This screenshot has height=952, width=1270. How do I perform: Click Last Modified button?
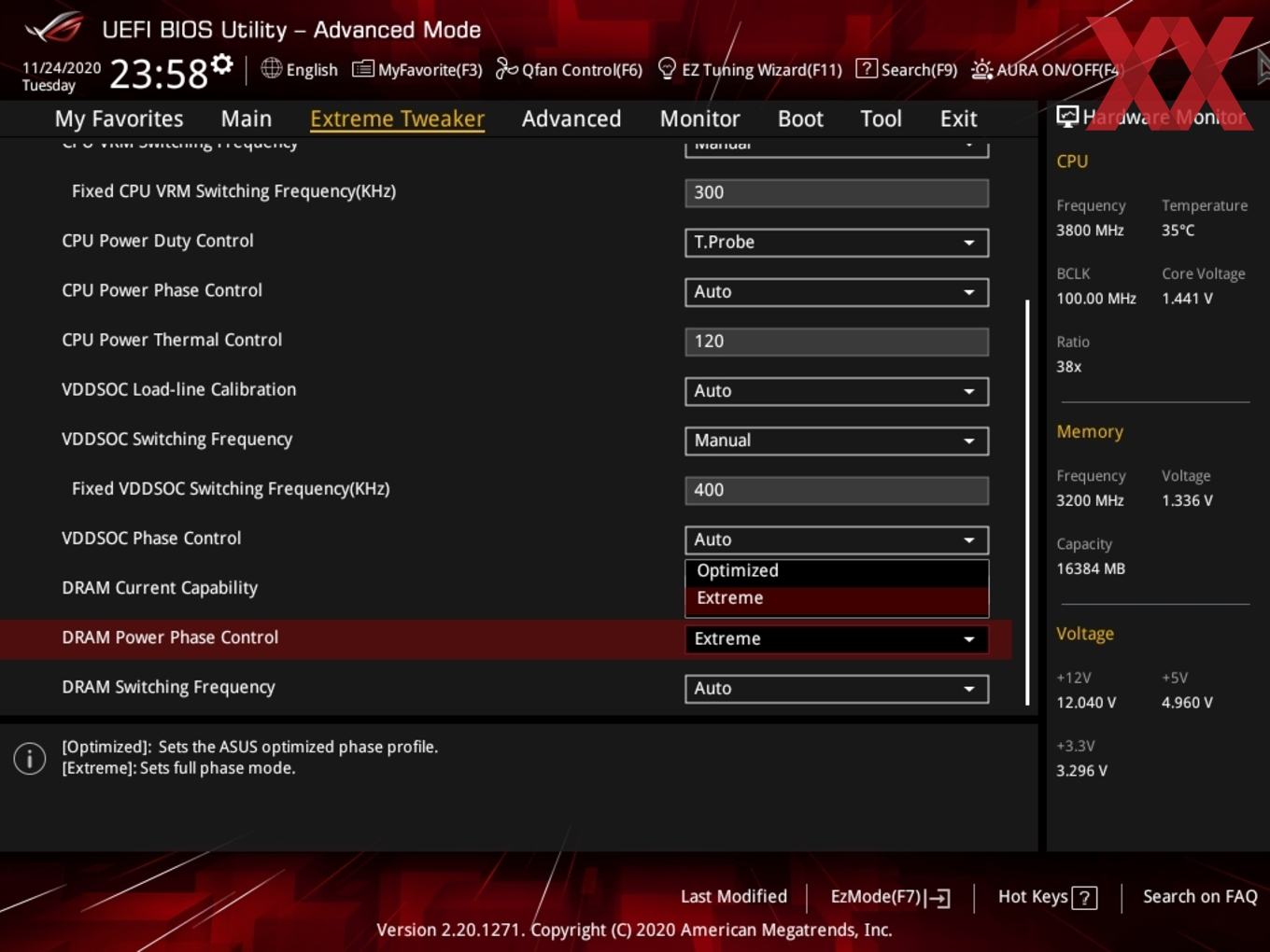(734, 896)
